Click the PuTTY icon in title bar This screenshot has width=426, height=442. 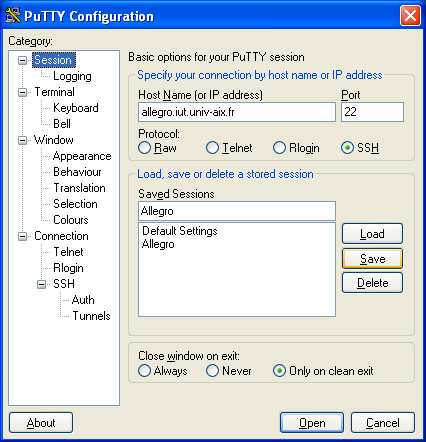pyautogui.click(x=13, y=15)
